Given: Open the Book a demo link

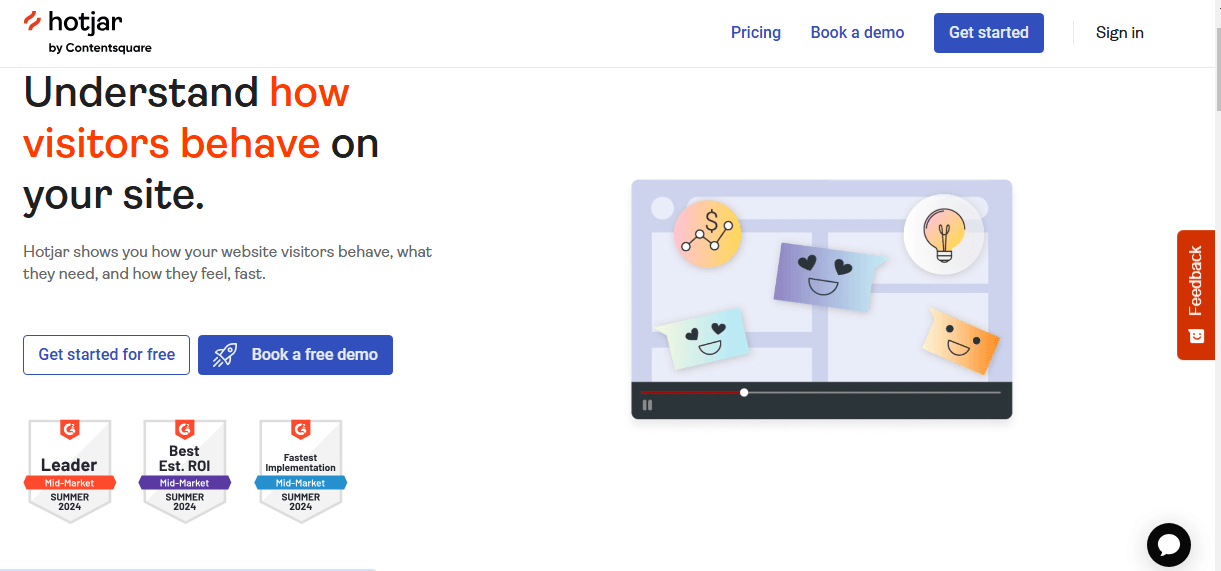Looking at the screenshot, I should pyautogui.click(x=857, y=33).
